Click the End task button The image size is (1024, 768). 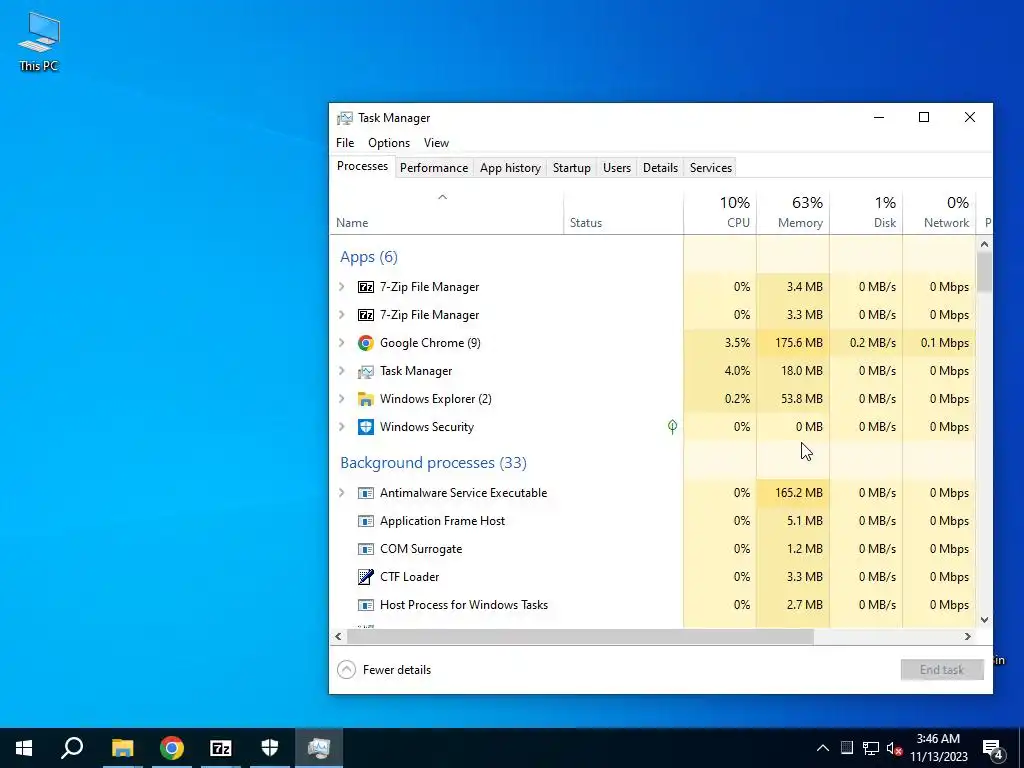[x=942, y=670]
